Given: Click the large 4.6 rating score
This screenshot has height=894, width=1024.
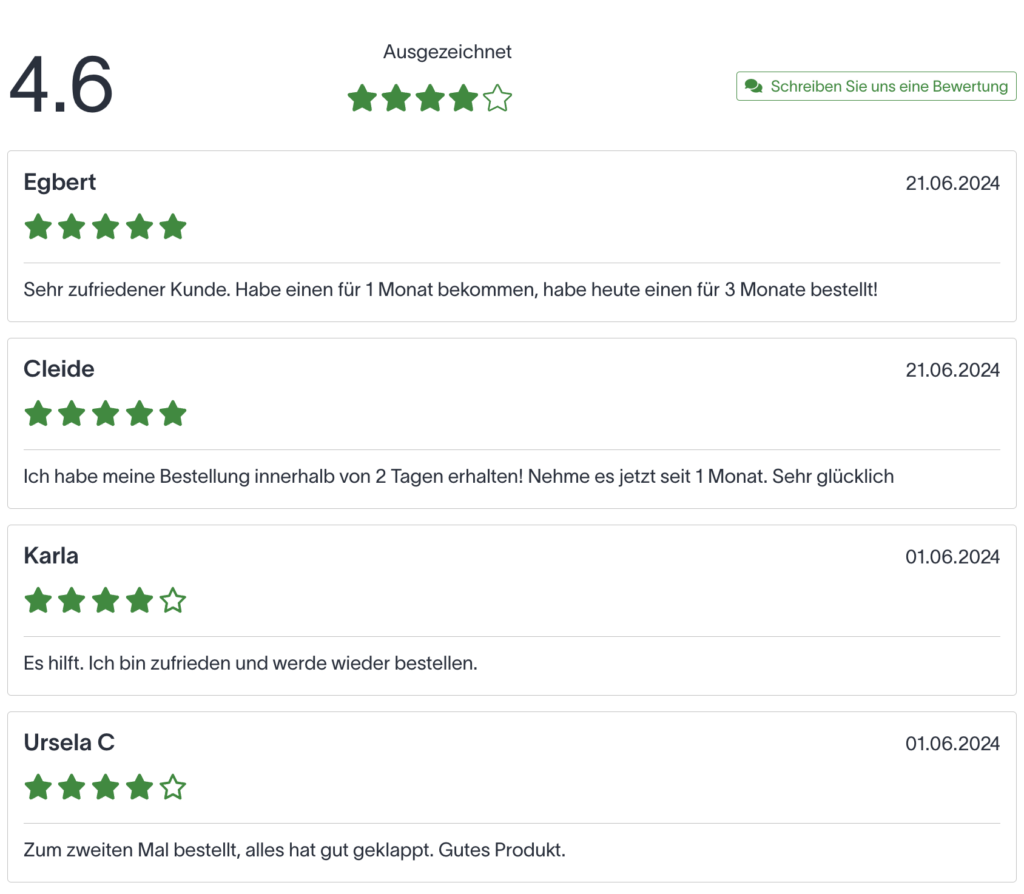Looking at the screenshot, I should 61,86.
